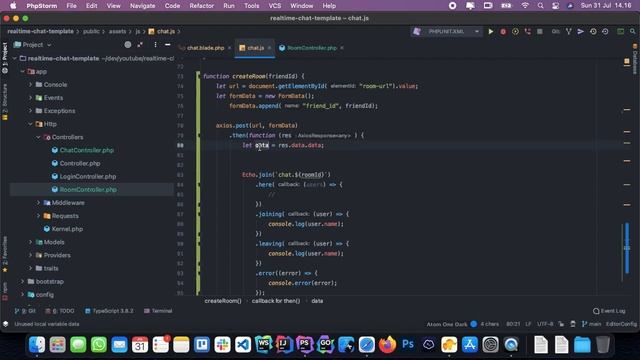Expand the Middleware folder

tap(38, 202)
